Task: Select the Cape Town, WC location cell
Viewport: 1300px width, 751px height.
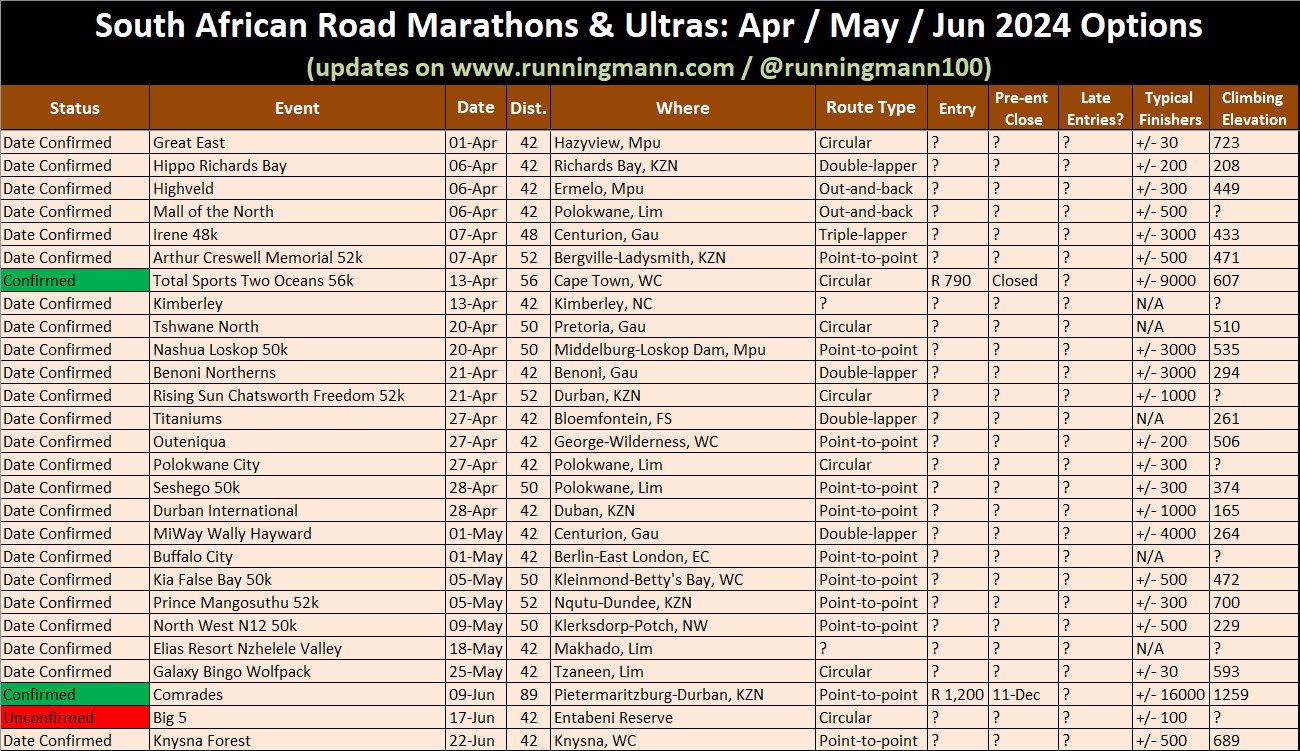Action: point(683,281)
